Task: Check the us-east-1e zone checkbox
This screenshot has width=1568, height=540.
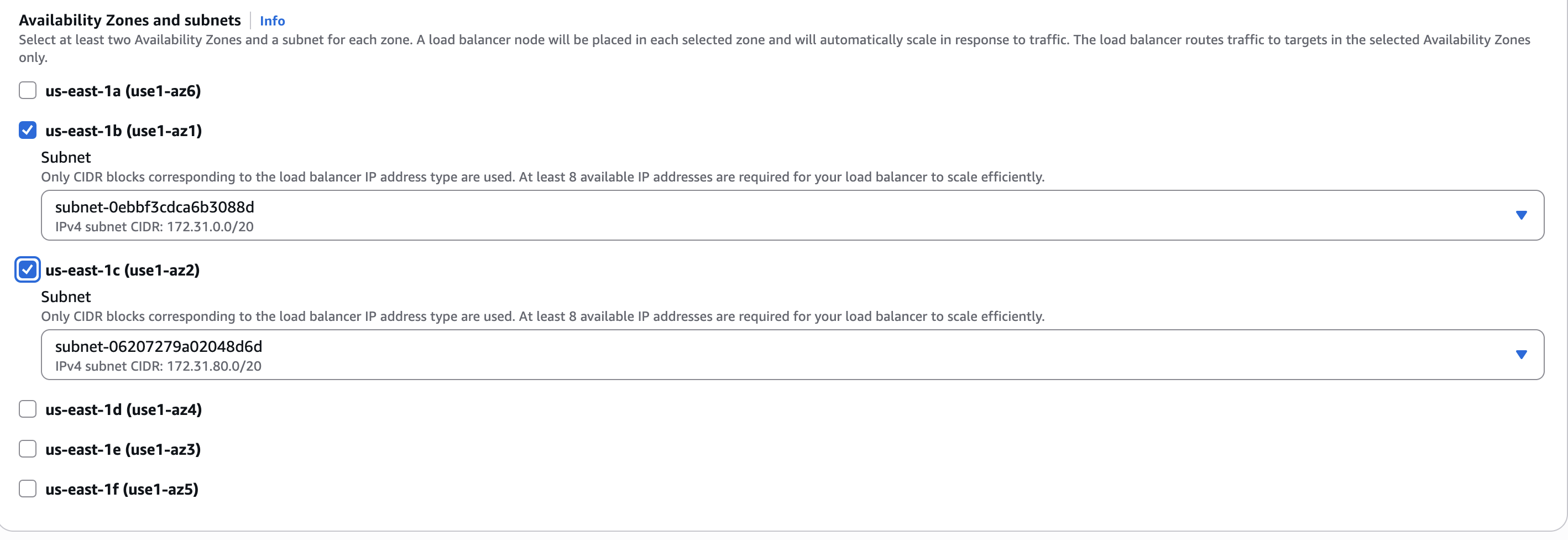Action: click(28, 449)
